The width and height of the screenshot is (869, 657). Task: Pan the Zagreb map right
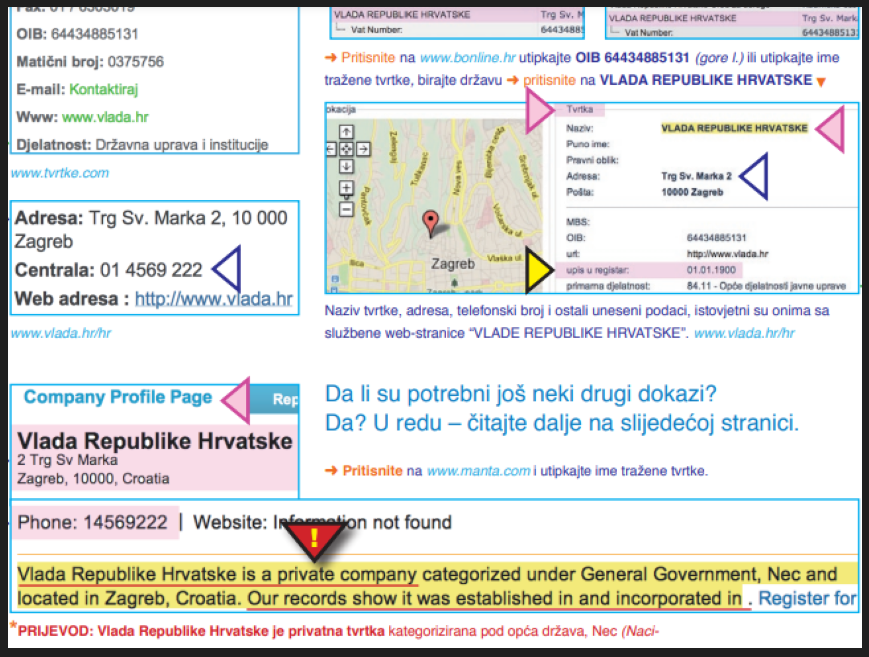pyautogui.click(x=363, y=149)
